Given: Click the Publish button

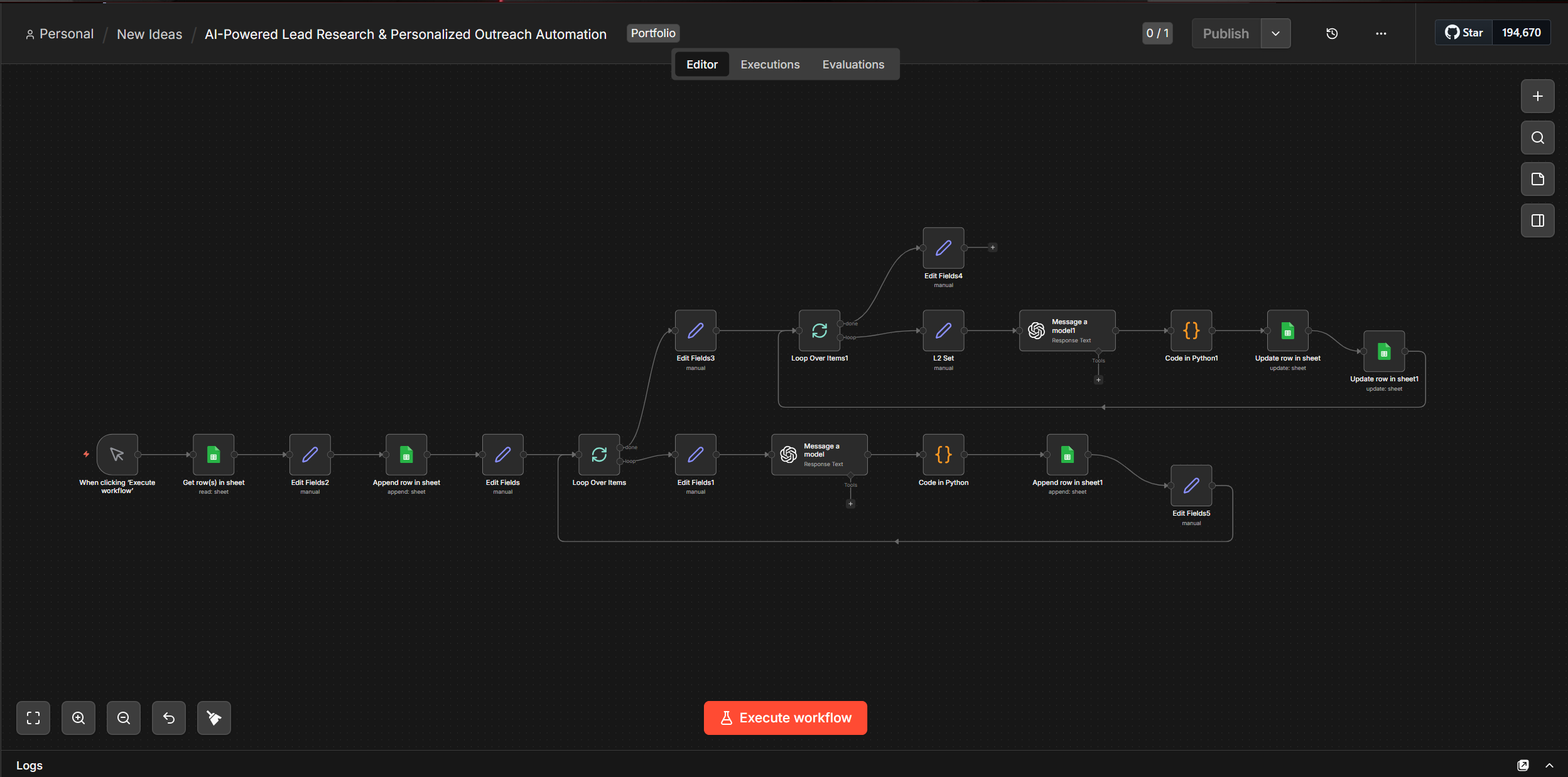Looking at the screenshot, I should (x=1226, y=33).
